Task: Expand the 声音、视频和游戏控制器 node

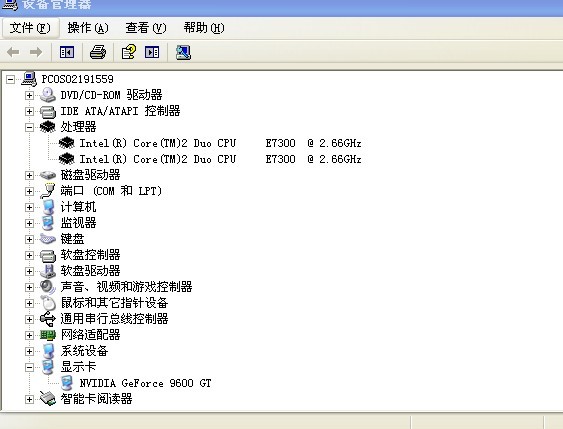Action: (x=29, y=287)
